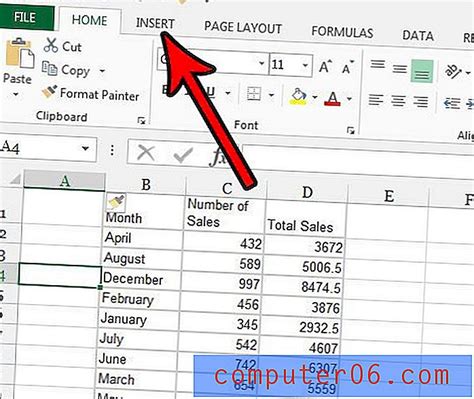This screenshot has height=399, width=474.
Task: Expand the Copy dropdown arrow
Action: 102,71
